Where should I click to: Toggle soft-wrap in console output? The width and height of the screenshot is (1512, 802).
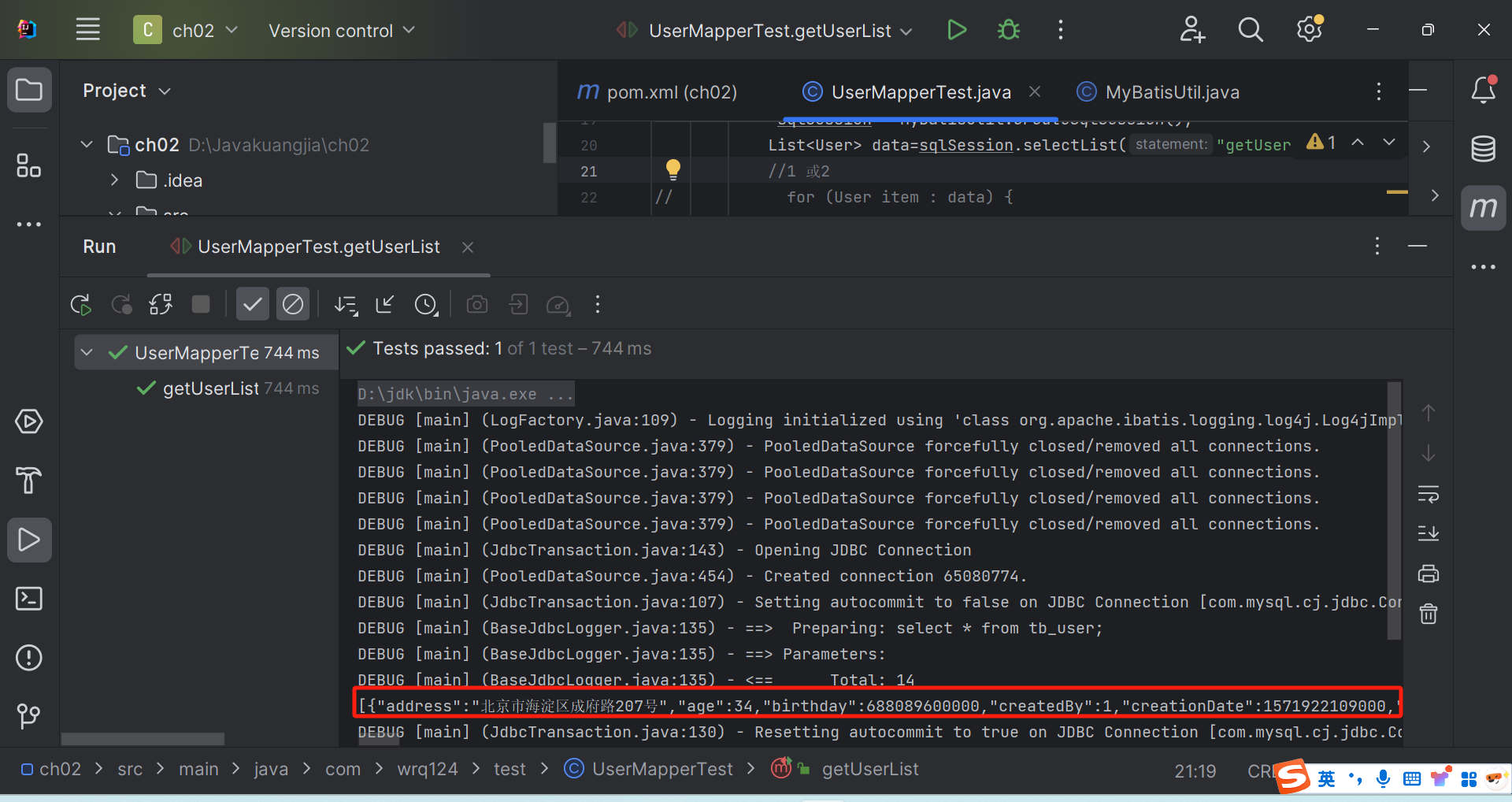tap(1429, 494)
